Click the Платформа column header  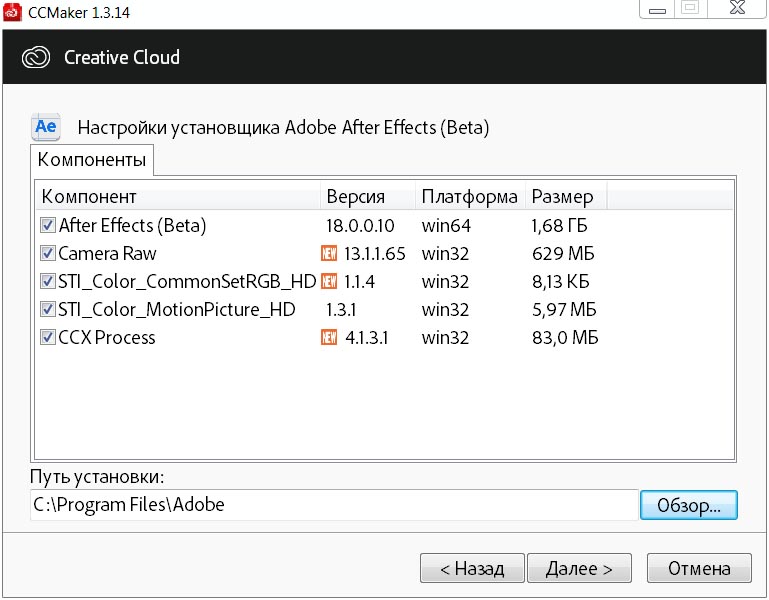[469, 197]
